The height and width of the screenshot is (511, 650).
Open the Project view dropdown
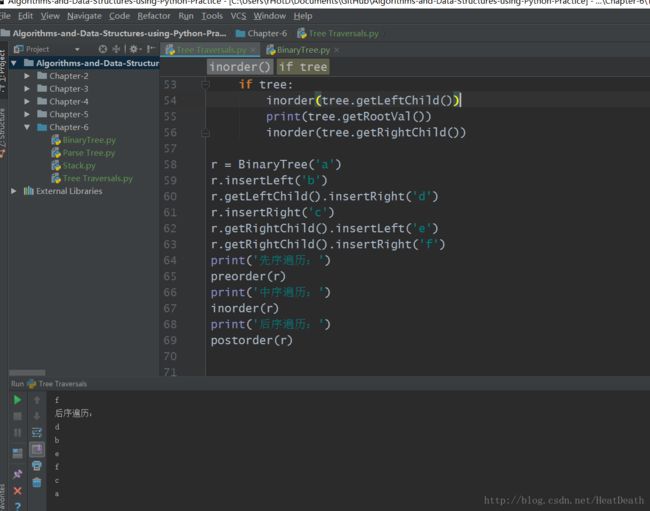(x=77, y=49)
